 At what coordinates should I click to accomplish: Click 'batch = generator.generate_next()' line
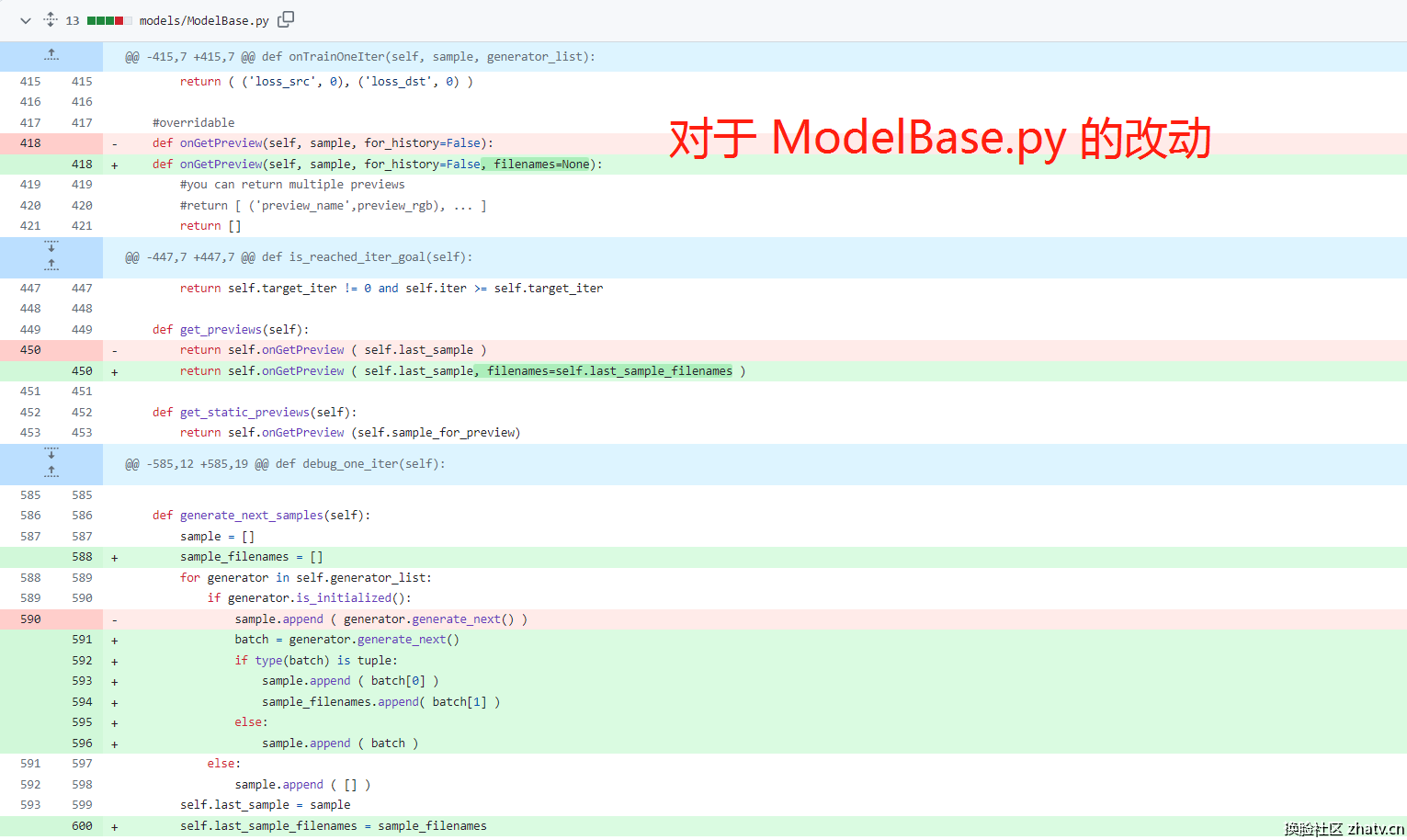(x=346, y=640)
